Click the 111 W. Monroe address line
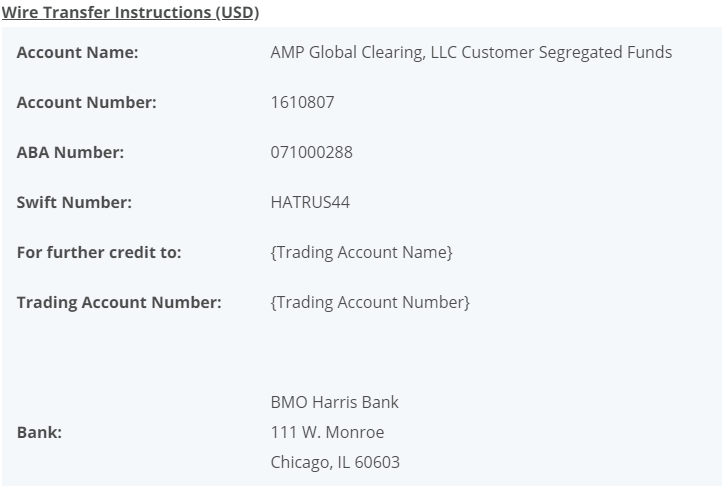The width and height of the screenshot is (722, 486). pyautogui.click(x=327, y=433)
